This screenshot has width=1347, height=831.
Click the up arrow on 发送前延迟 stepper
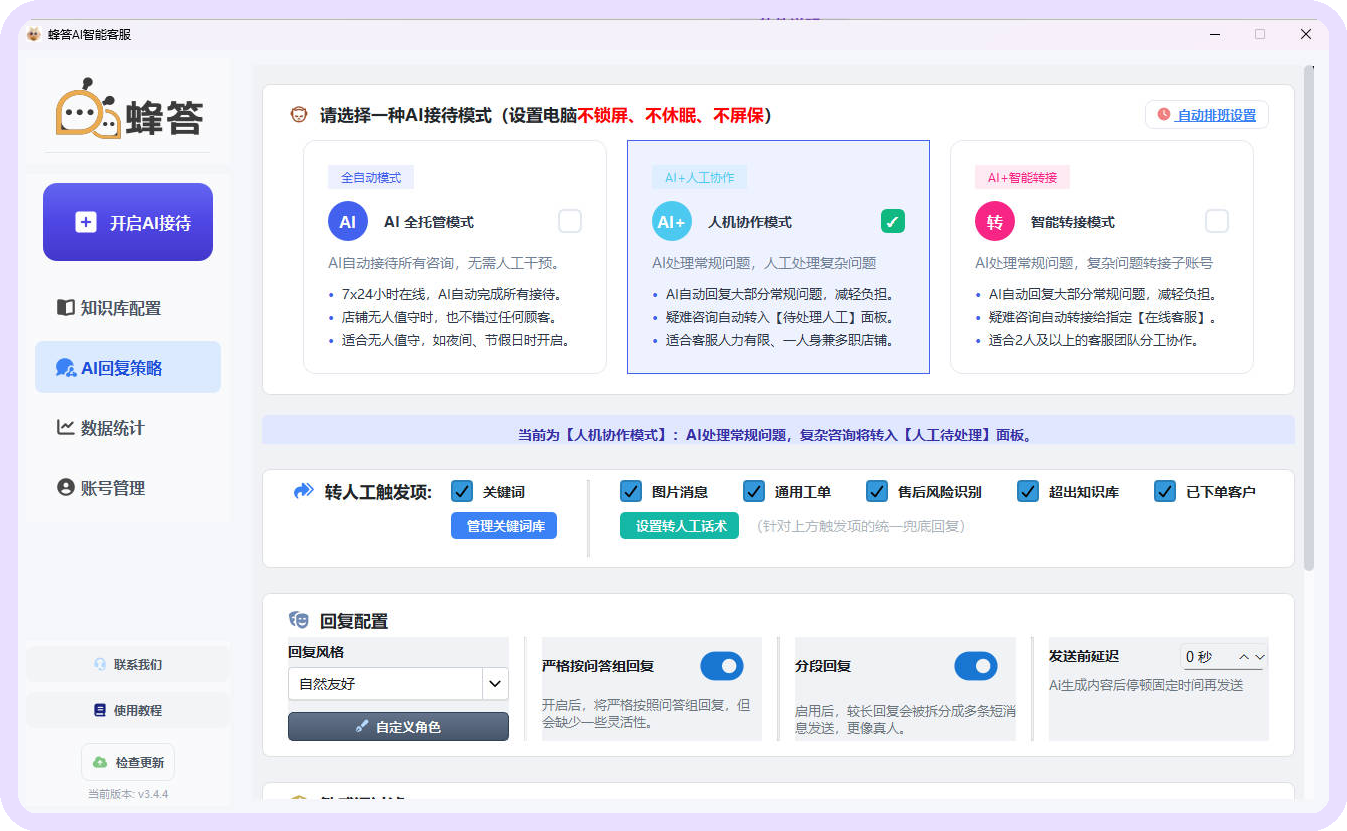(1244, 657)
